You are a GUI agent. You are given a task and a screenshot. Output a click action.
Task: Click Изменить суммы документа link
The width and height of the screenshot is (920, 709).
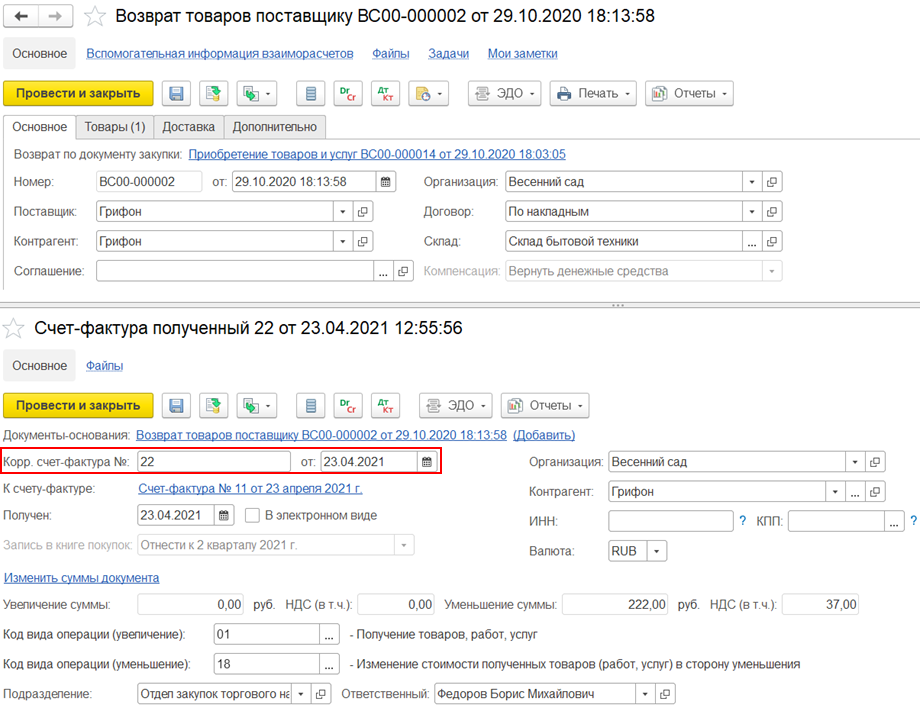82,578
